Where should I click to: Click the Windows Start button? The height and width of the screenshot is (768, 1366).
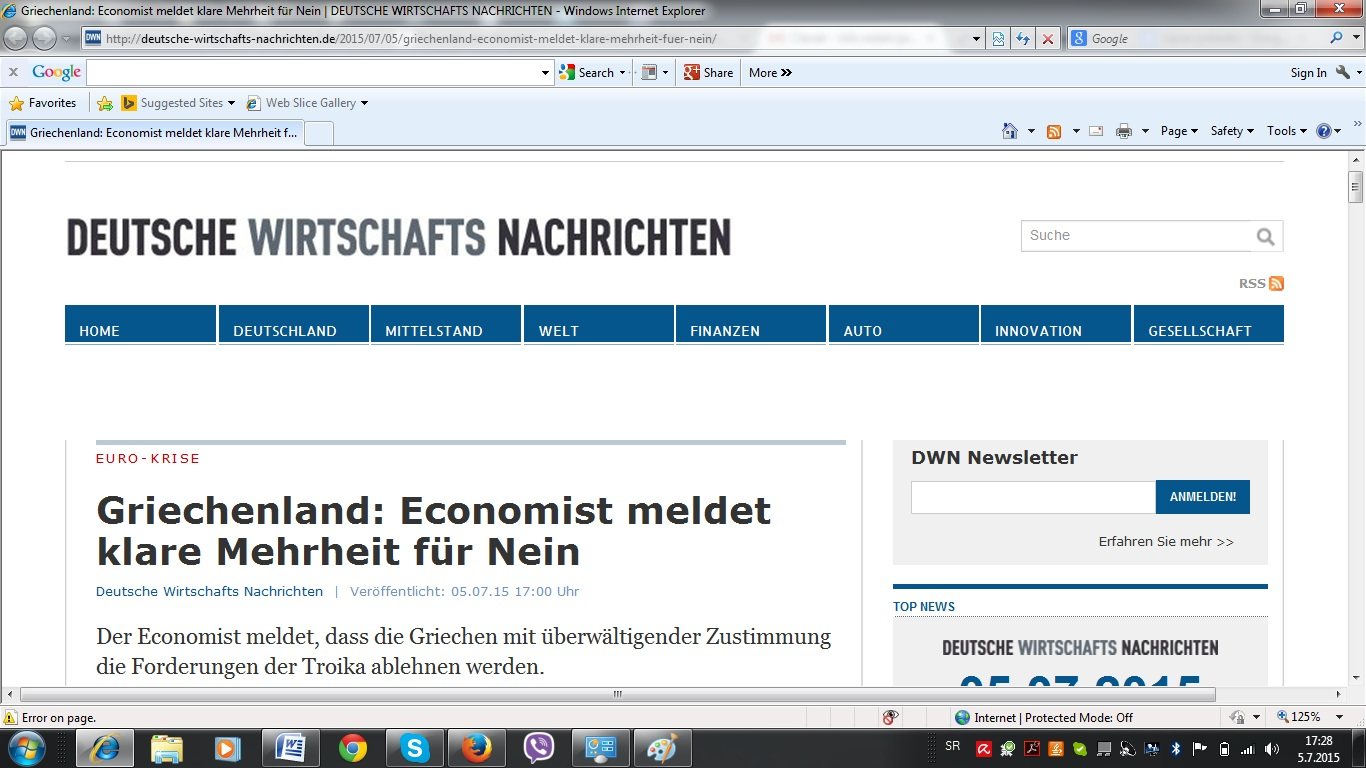click(27, 748)
